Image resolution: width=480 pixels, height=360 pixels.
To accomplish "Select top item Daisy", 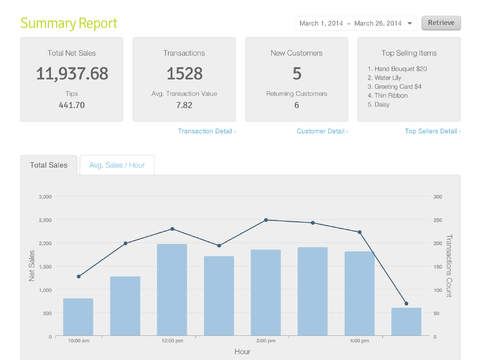I will pos(378,104).
